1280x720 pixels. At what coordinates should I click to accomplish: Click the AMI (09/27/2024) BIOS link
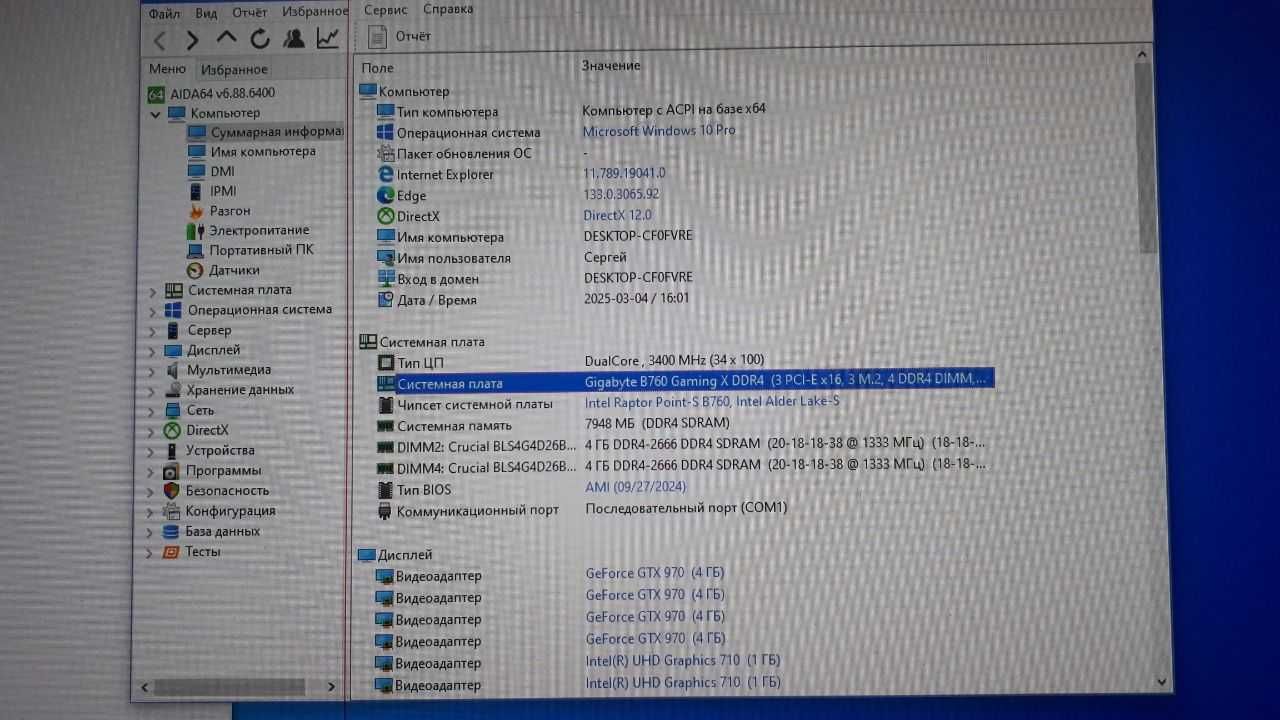click(635, 487)
